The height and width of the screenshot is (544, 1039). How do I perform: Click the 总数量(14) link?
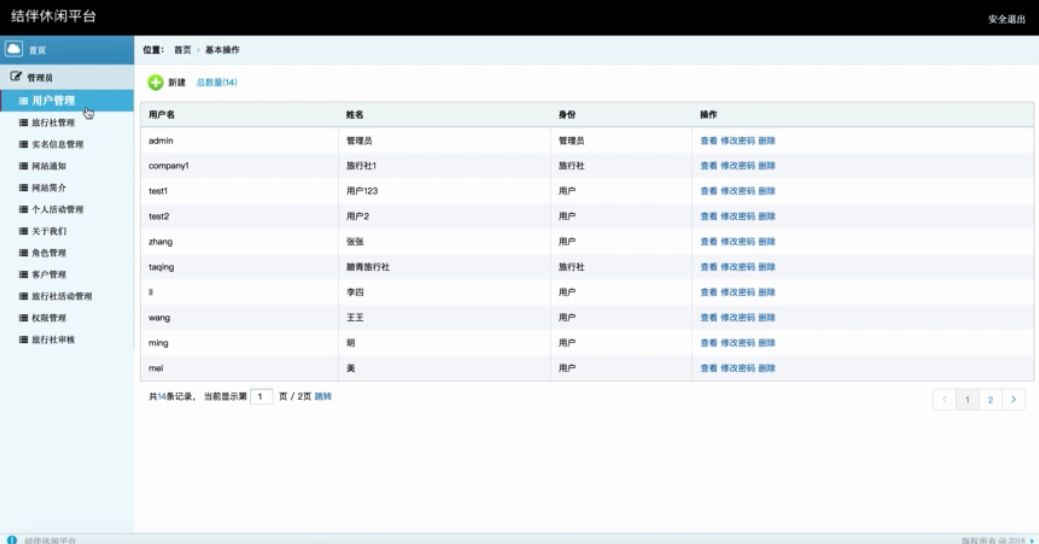click(217, 82)
